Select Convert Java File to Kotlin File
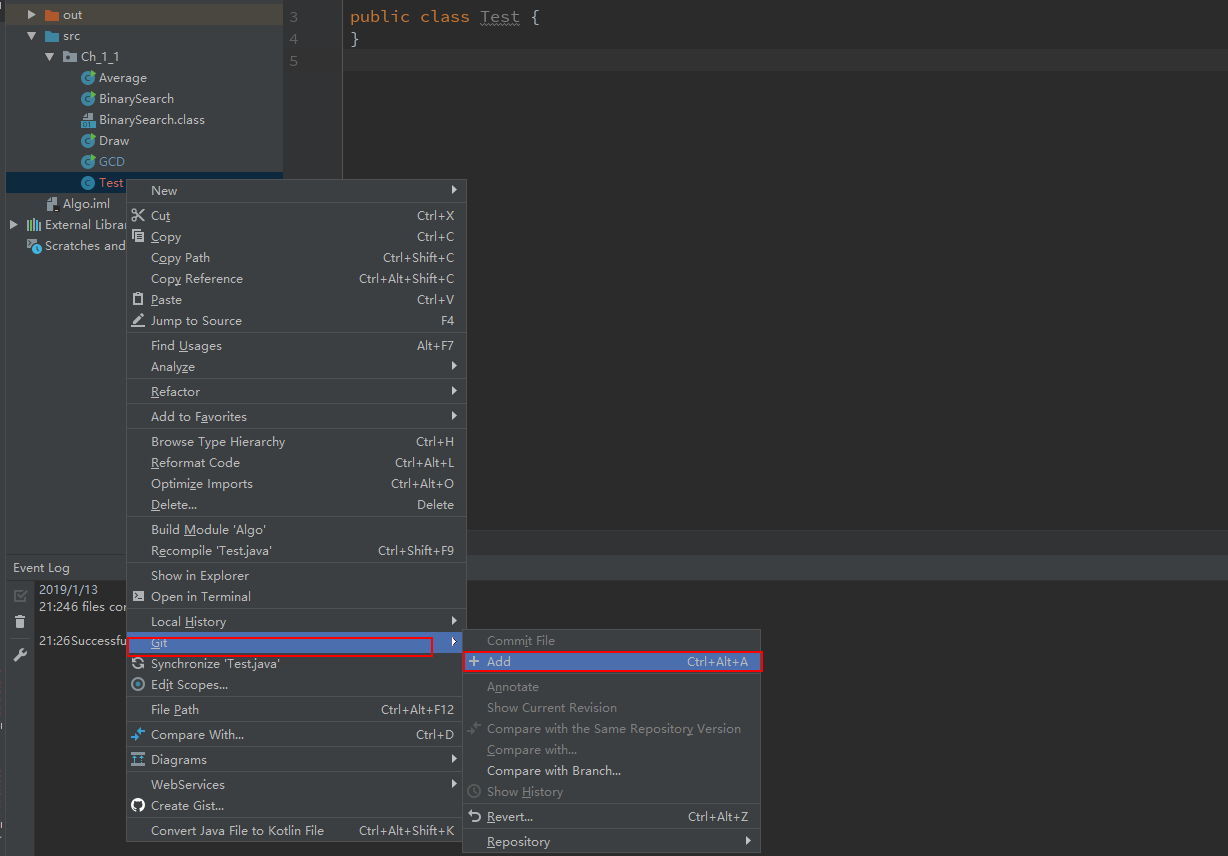Image resolution: width=1228 pixels, height=856 pixels. coord(237,831)
